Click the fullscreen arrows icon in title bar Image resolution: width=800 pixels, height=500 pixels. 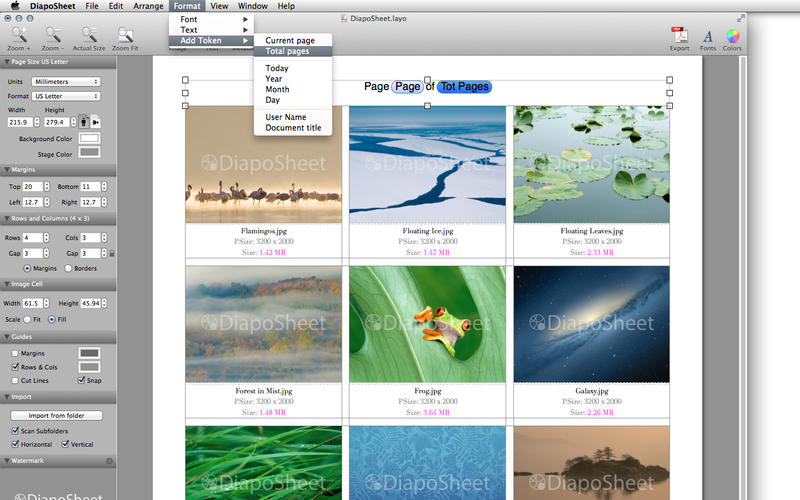(740, 18)
